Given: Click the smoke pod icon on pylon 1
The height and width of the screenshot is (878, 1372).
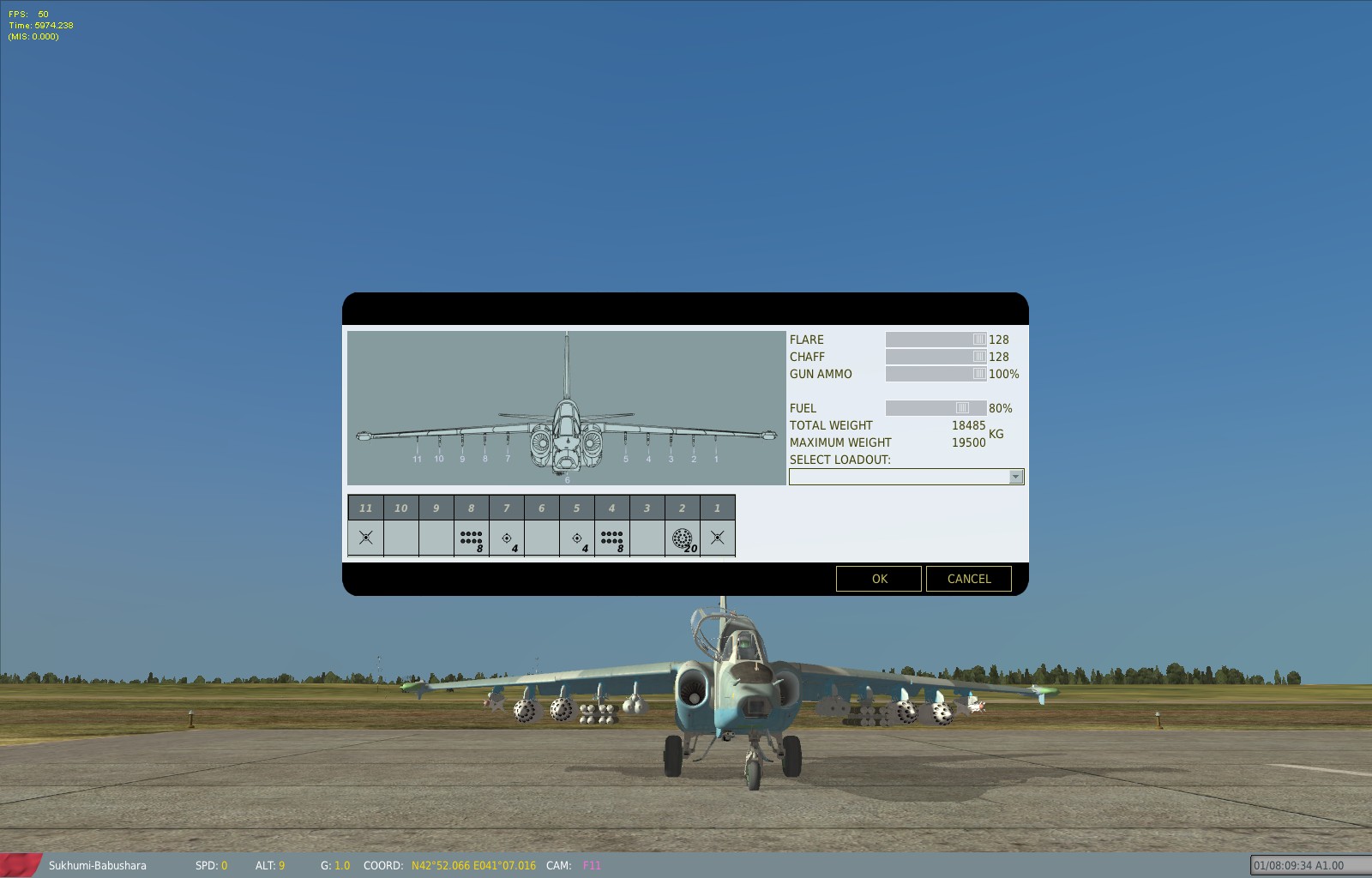Looking at the screenshot, I should click(718, 538).
